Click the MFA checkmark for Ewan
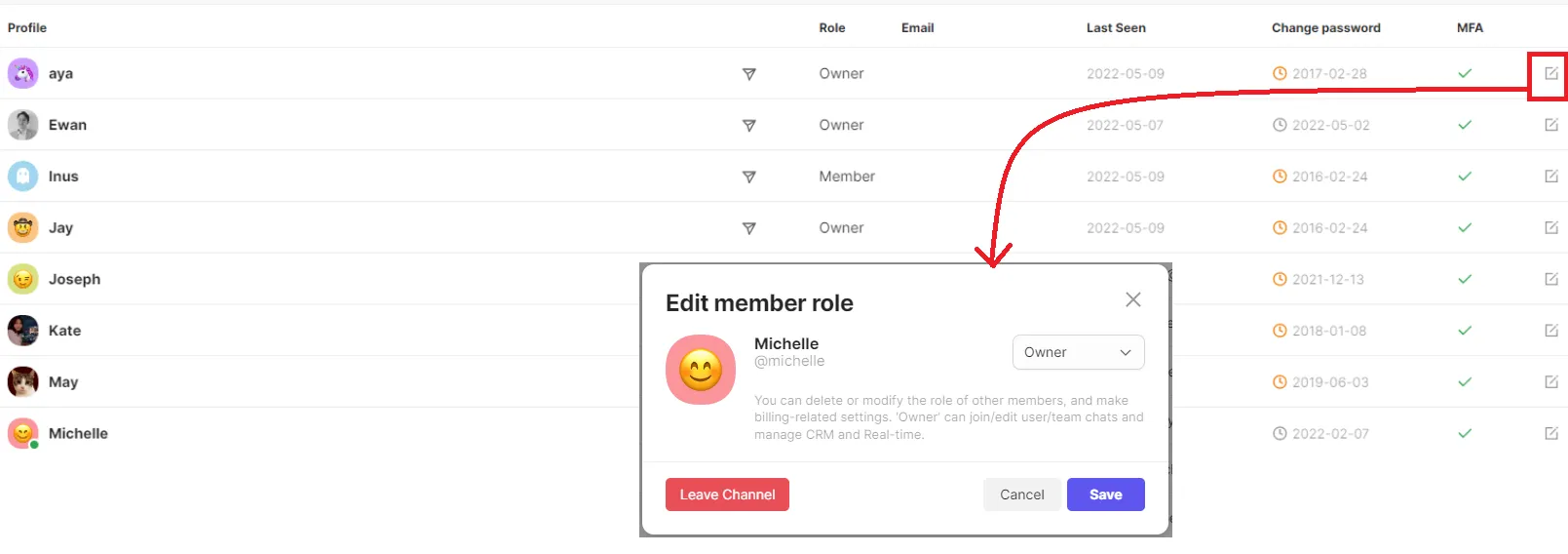The image size is (1568, 554). (1464, 125)
